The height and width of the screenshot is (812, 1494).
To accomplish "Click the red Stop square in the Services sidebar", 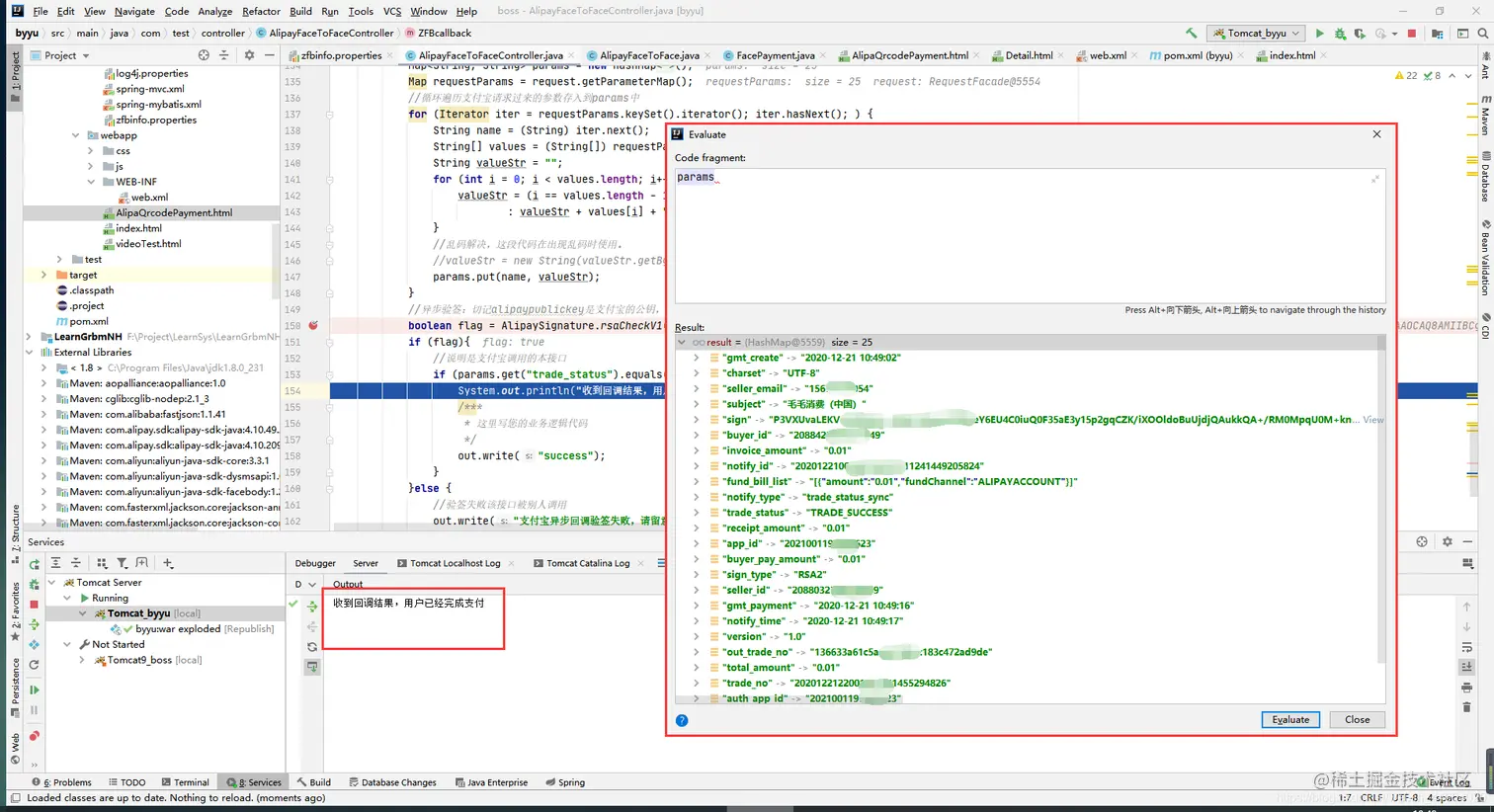I will coord(35,604).
